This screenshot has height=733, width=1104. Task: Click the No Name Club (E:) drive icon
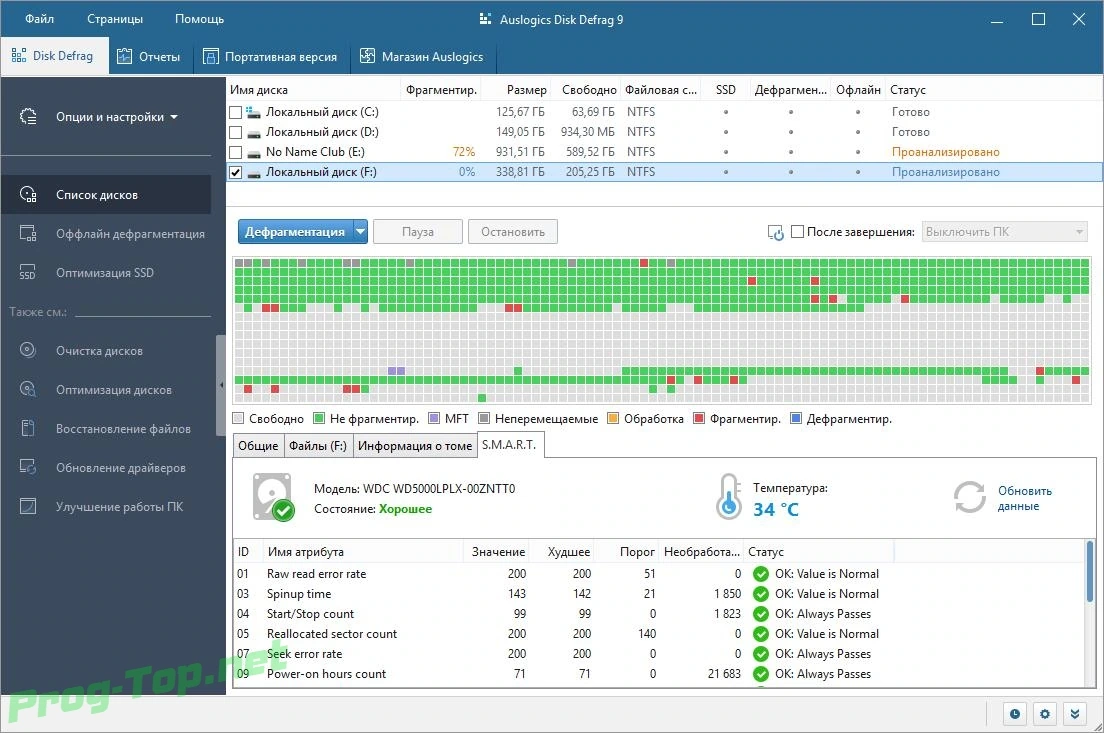253,153
